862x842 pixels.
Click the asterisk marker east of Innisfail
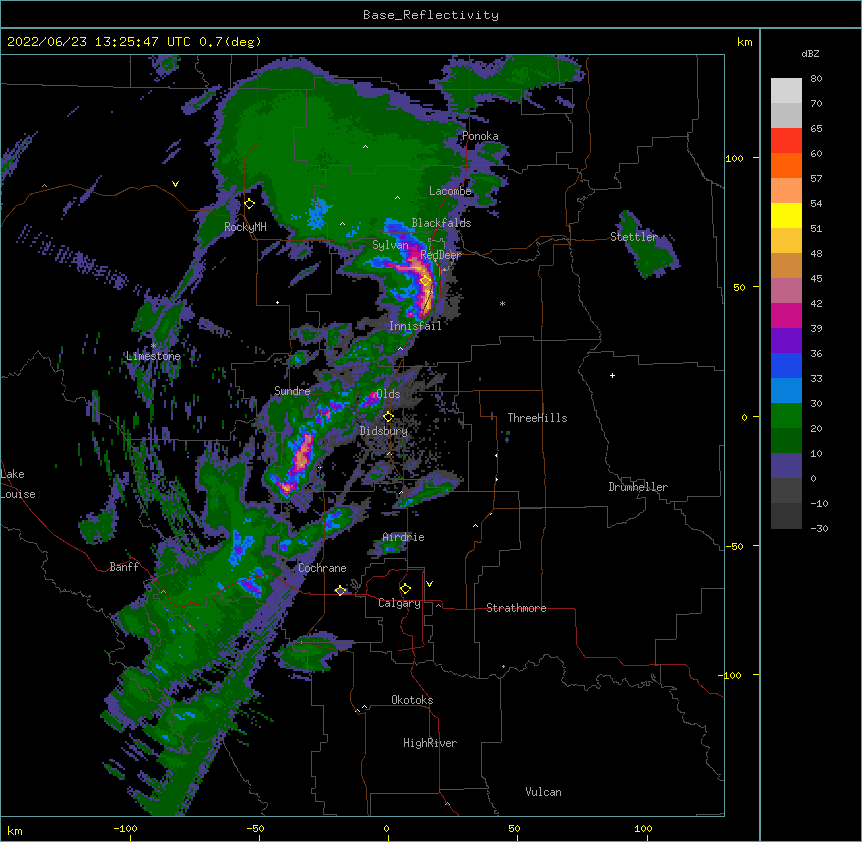[x=502, y=303]
